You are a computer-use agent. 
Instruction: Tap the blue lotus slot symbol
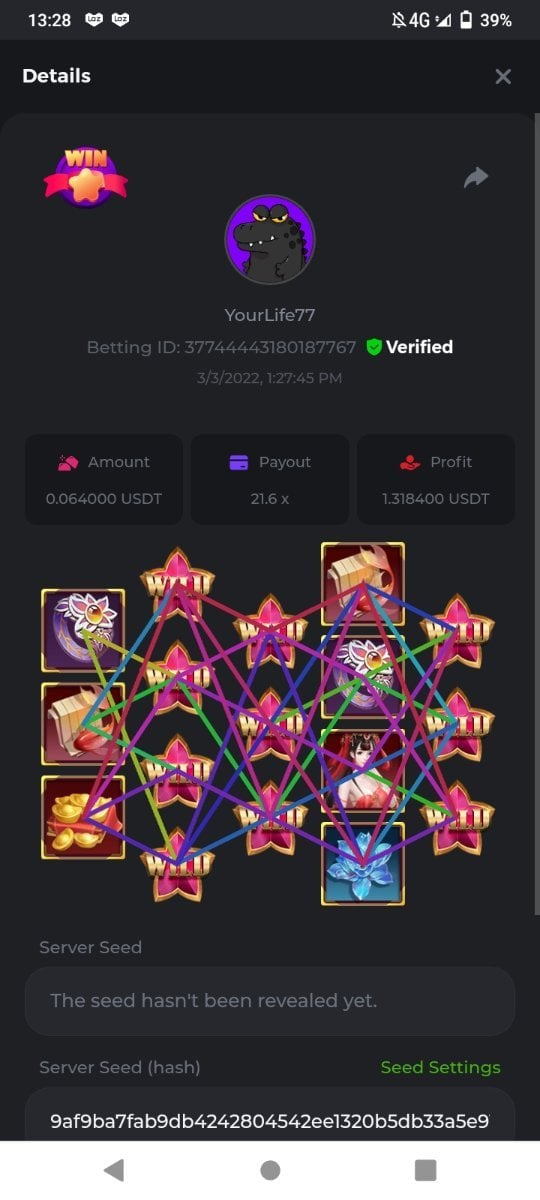click(363, 864)
